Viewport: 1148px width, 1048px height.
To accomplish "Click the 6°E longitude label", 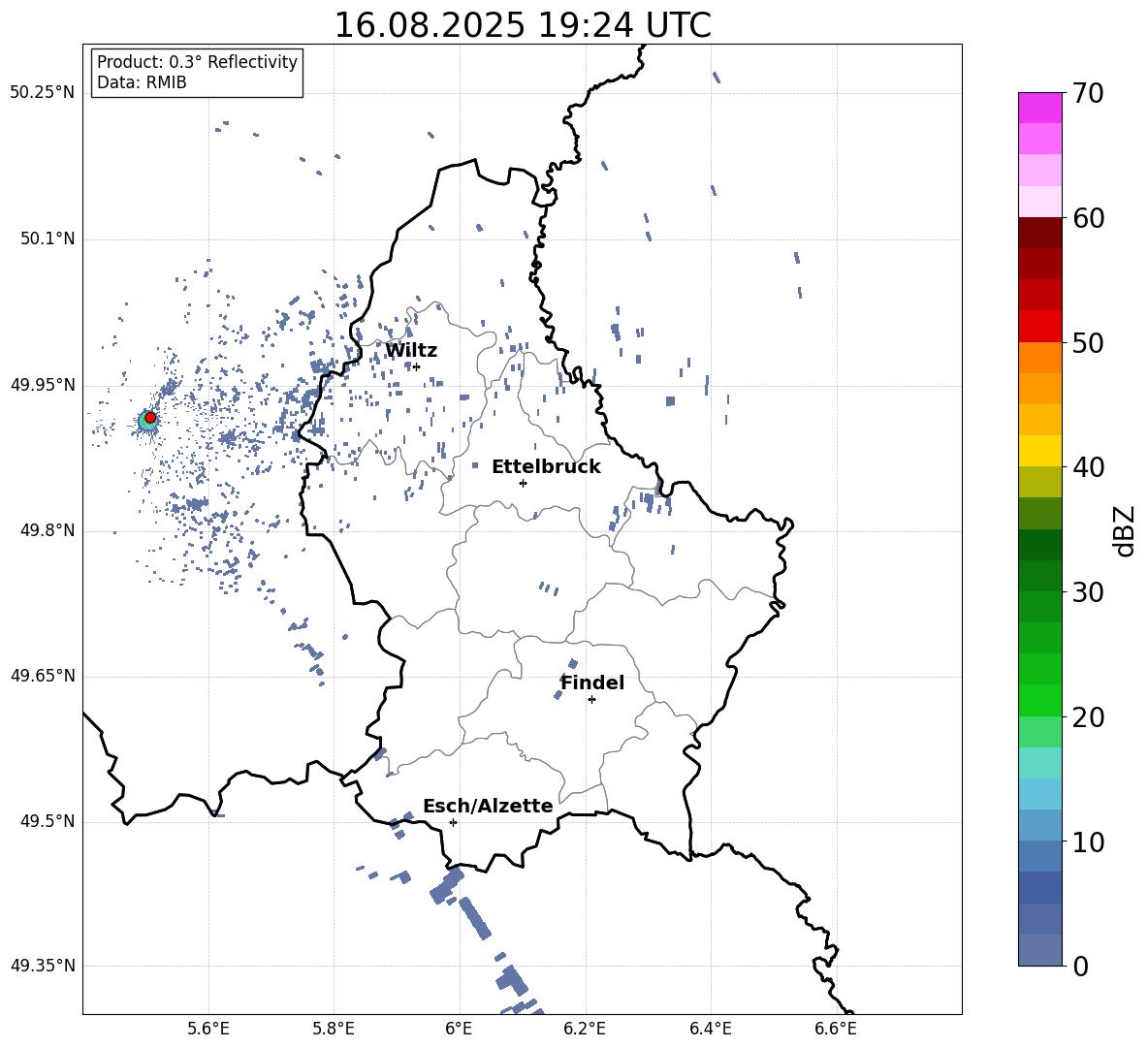I will tap(459, 1029).
